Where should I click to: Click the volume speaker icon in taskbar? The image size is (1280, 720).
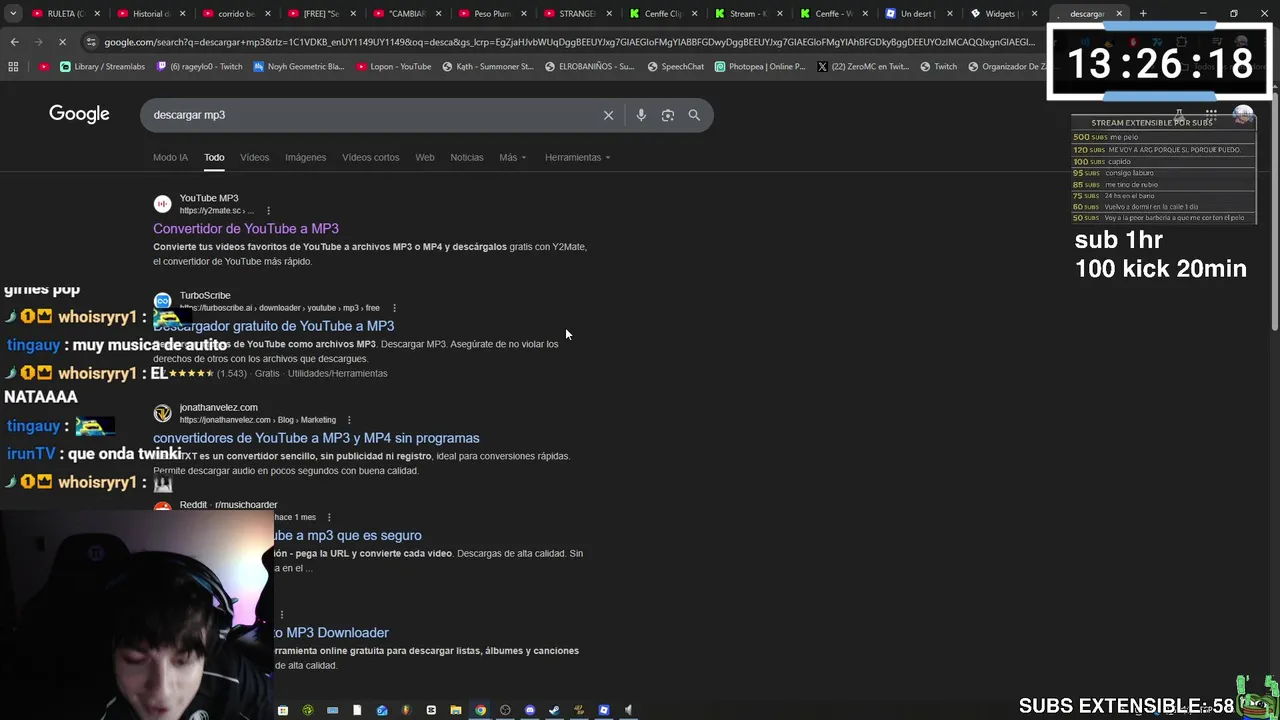click(628, 710)
